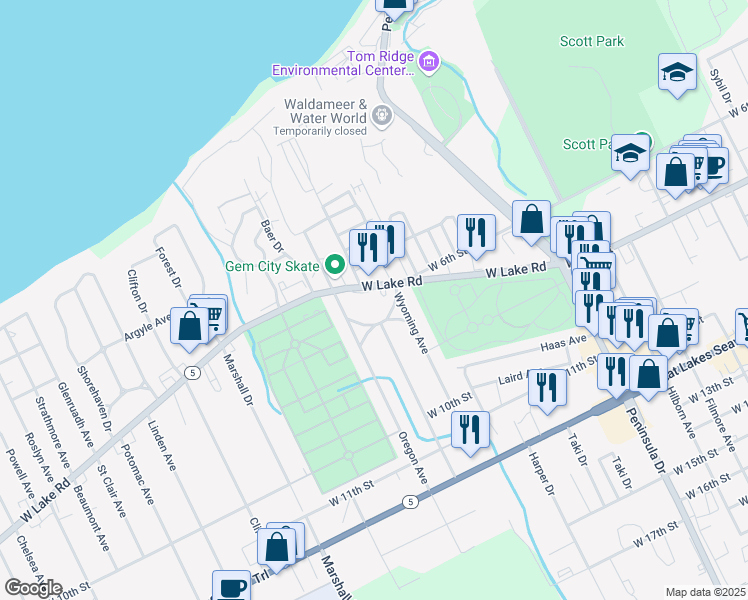Image resolution: width=748 pixels, height=600 pixels.
Task: Click the Potomac Ave street label
Action: click(x=137, y=474)
